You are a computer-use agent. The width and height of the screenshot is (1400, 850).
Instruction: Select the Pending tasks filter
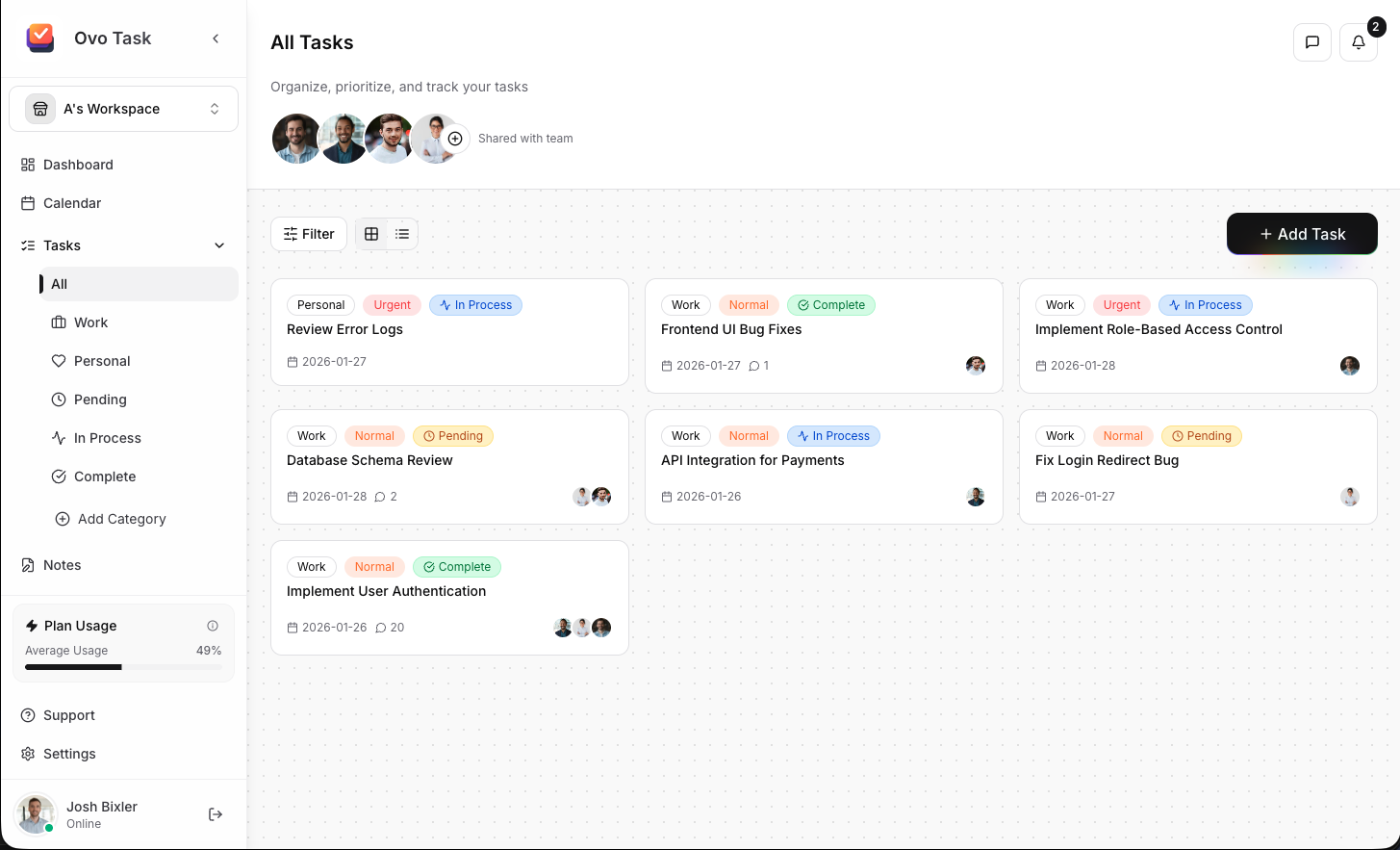coord(99,399)
